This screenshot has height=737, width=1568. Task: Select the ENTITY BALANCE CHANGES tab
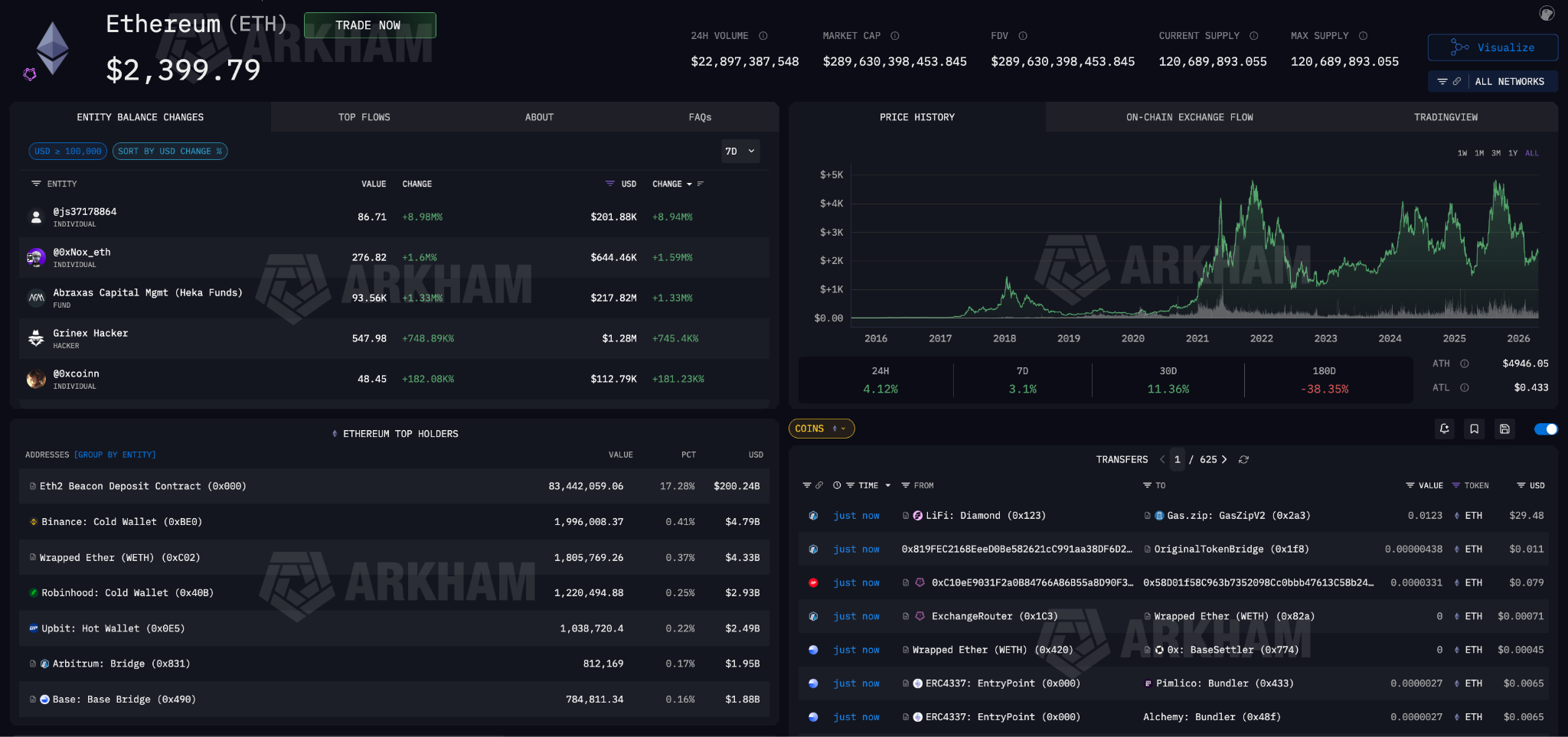140,117
